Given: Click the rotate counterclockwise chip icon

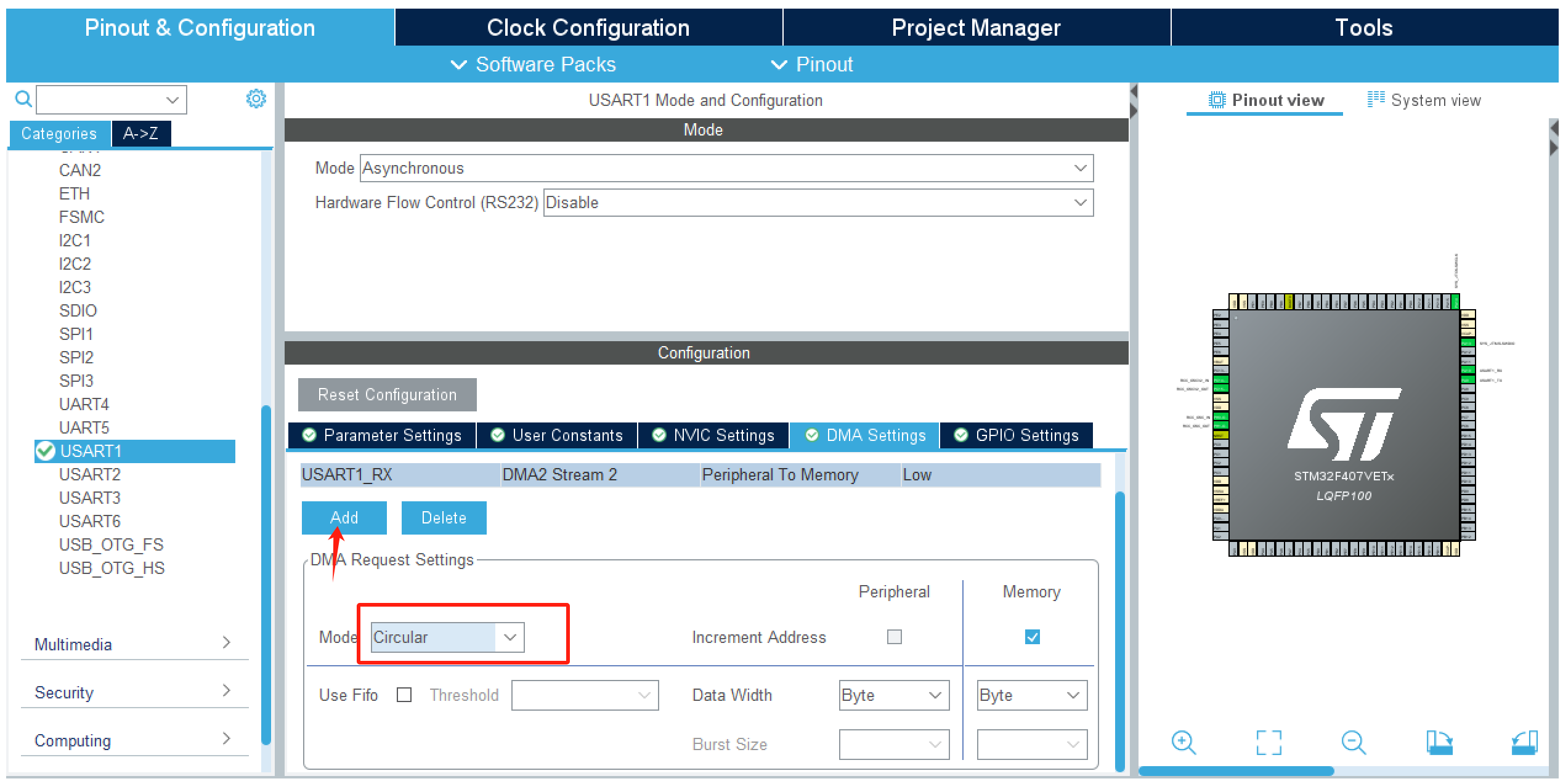Looking at the screenshot, I should coord(1524,742).
